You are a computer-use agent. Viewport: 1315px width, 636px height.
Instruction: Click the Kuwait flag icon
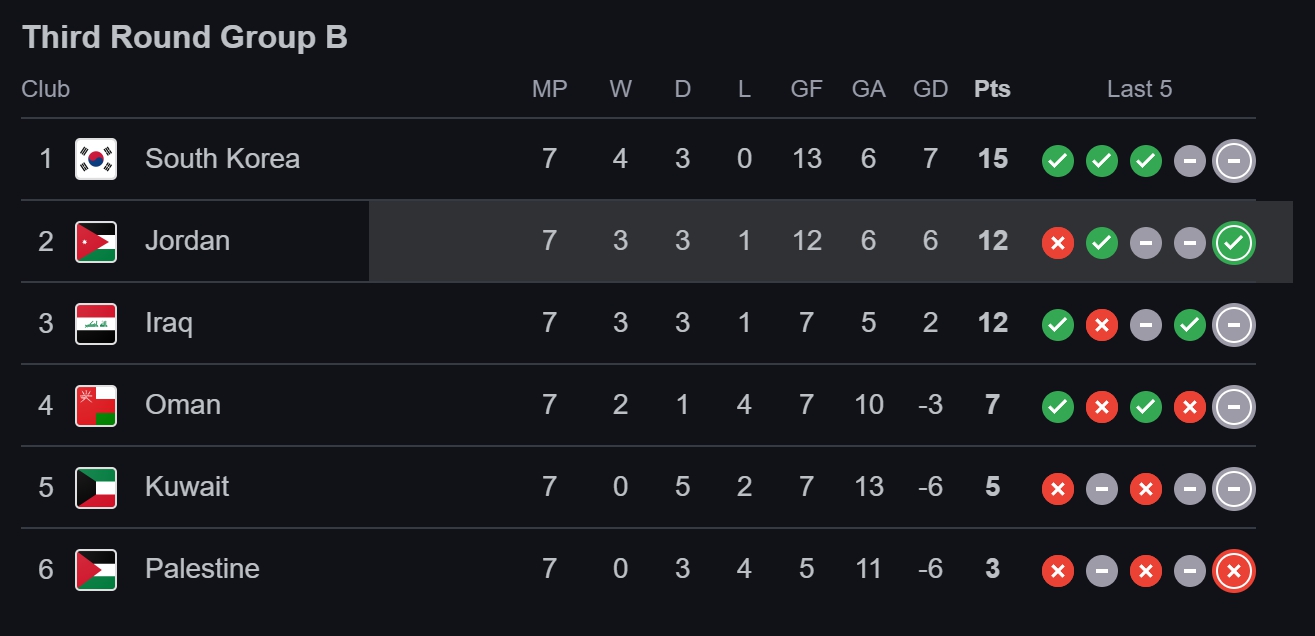point(96,487)
